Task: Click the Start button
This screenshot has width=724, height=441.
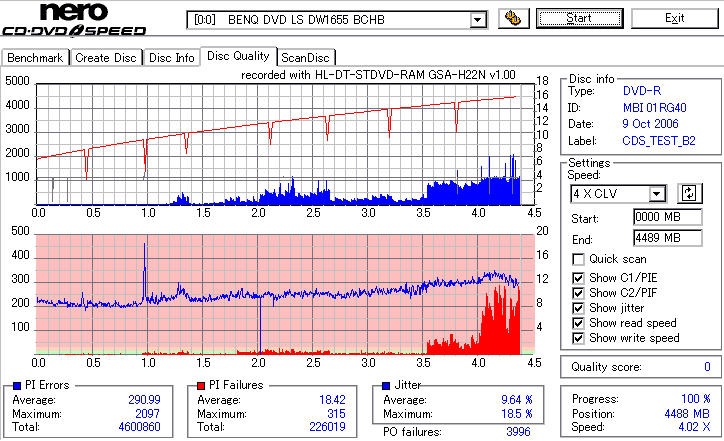Action: [579, 18]
